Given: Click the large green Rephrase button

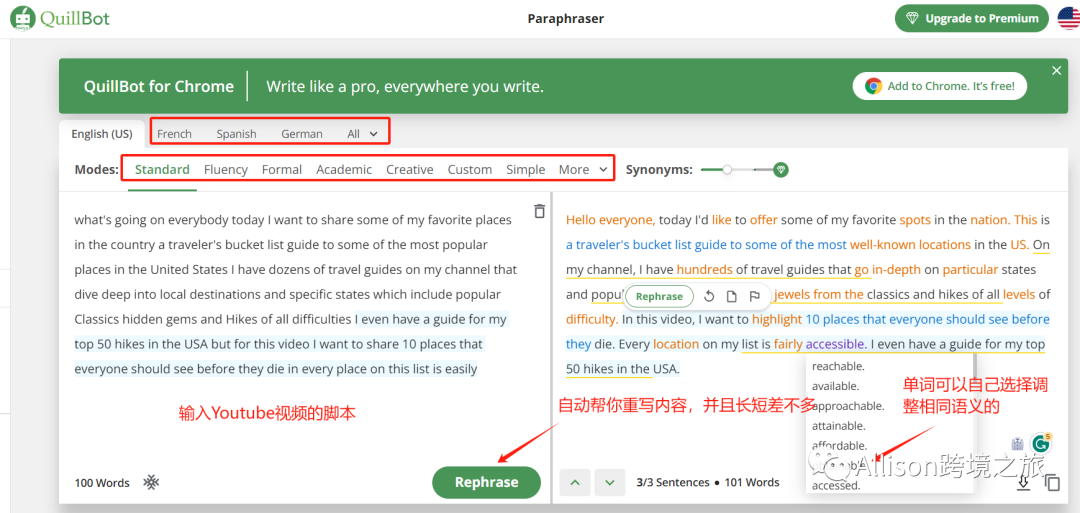Looking at the screenshot, I should pos(486,482).
